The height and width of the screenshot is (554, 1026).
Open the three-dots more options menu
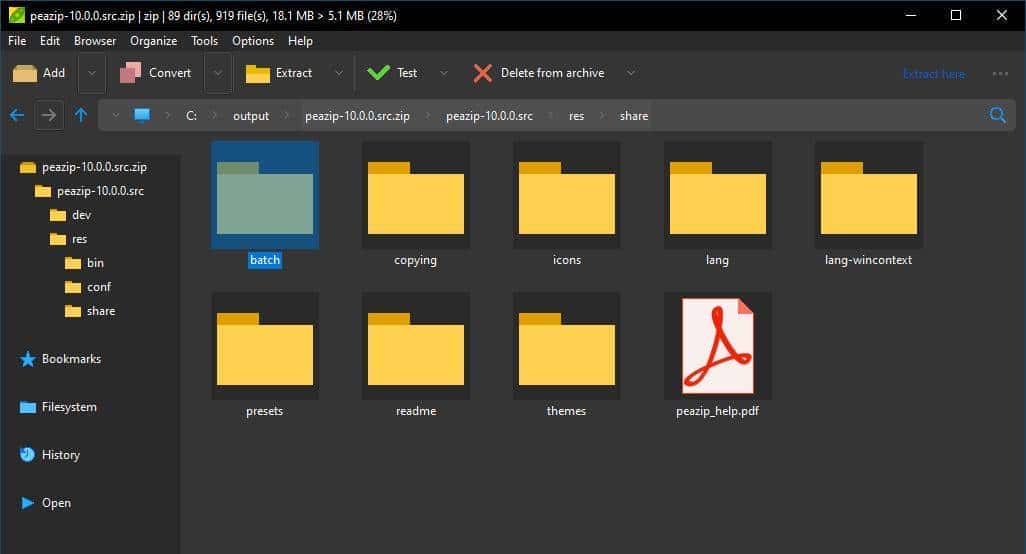(x=1000, y=73)
